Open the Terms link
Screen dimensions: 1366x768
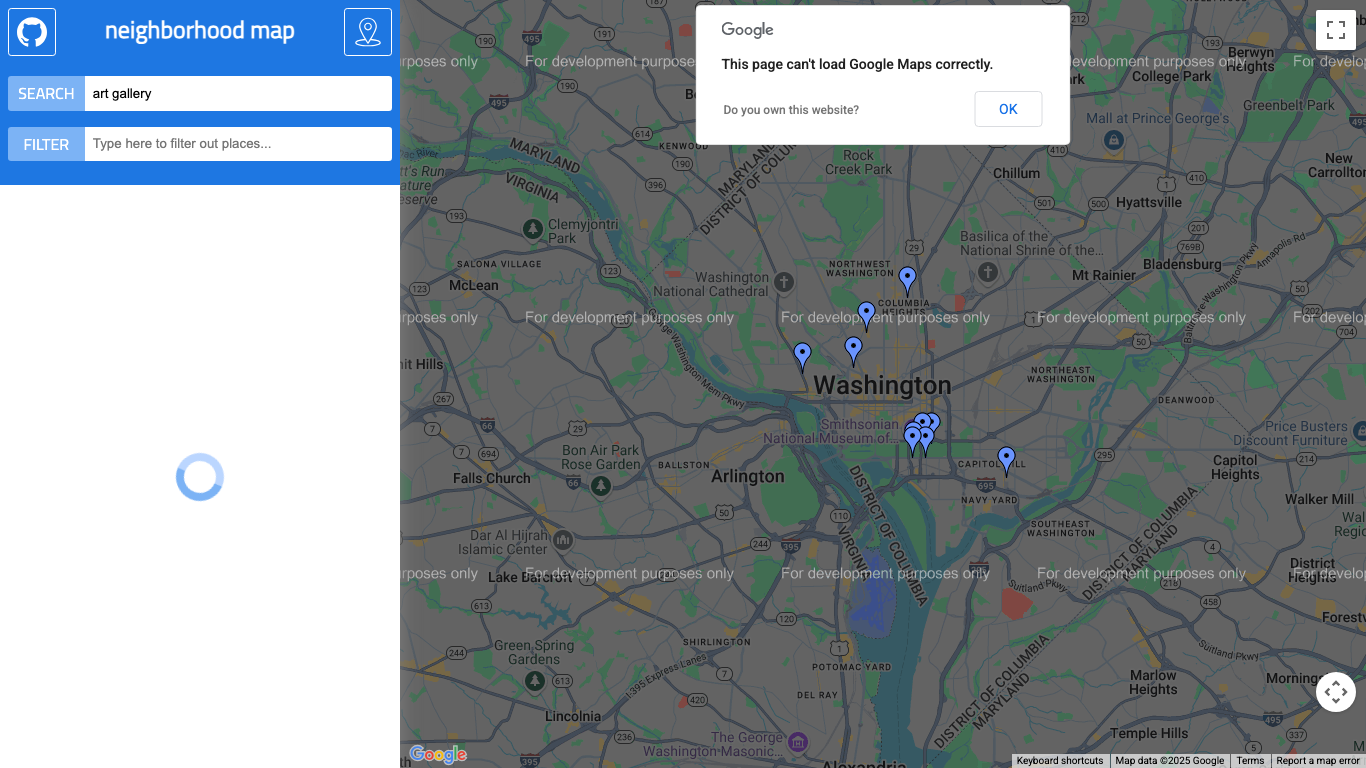point(1250,761)
